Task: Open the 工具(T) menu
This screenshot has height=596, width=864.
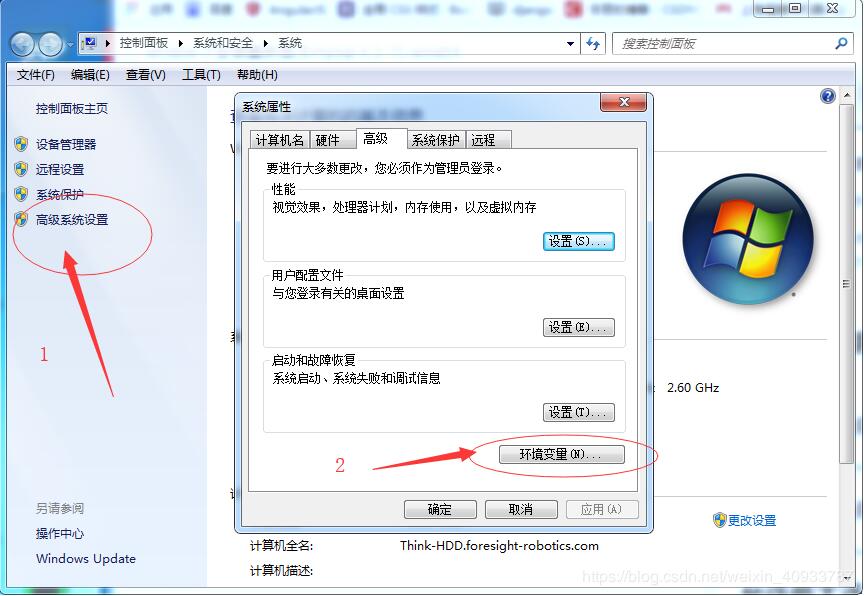Action: point(201,75)
